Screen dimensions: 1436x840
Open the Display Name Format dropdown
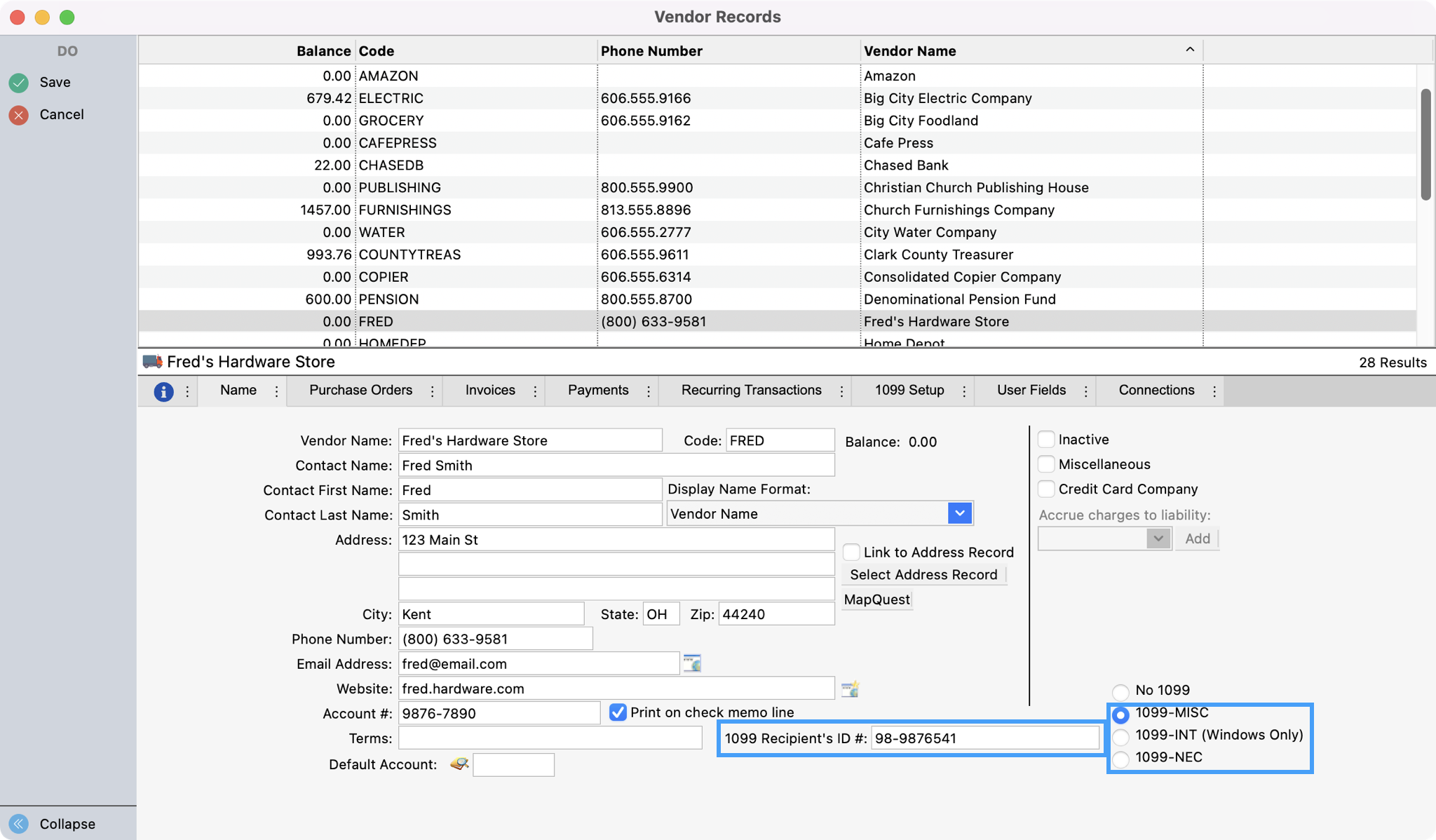959,513
